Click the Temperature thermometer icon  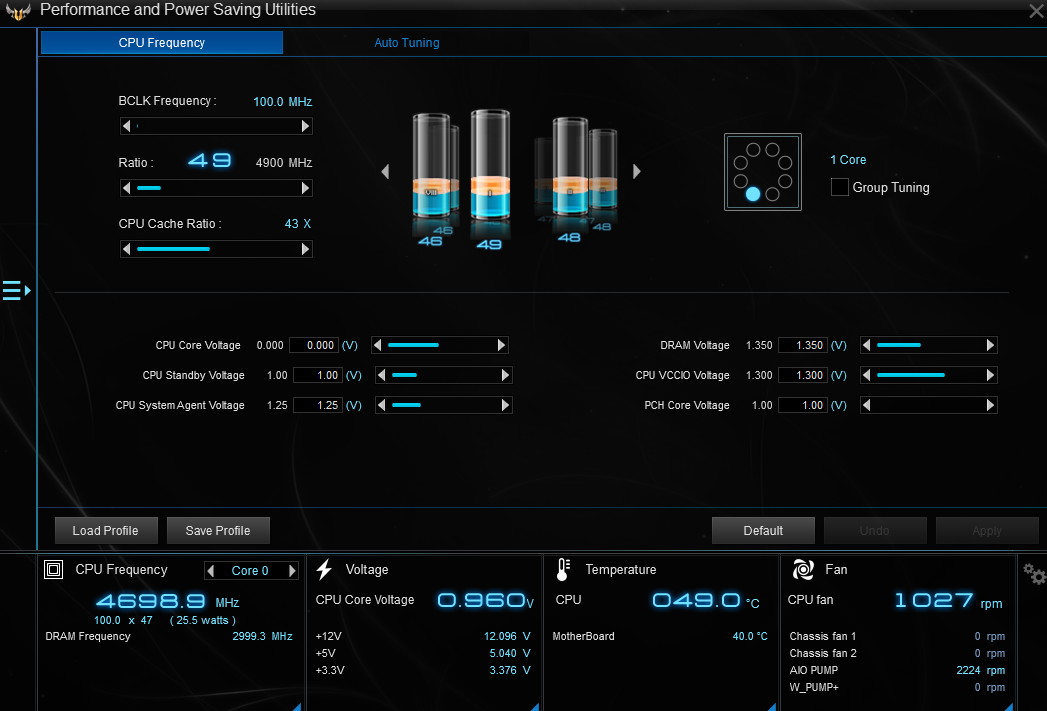tap(562, 569)
